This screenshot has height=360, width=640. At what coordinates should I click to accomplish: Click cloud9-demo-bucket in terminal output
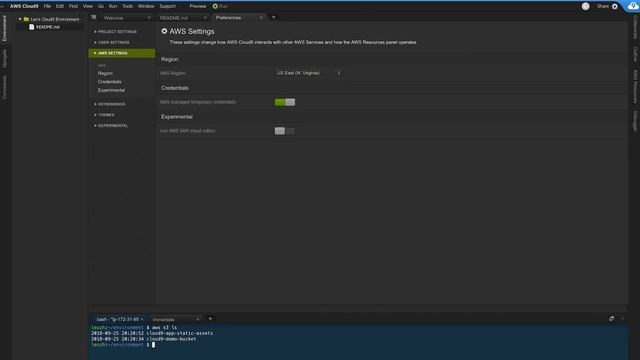point(171,339)
